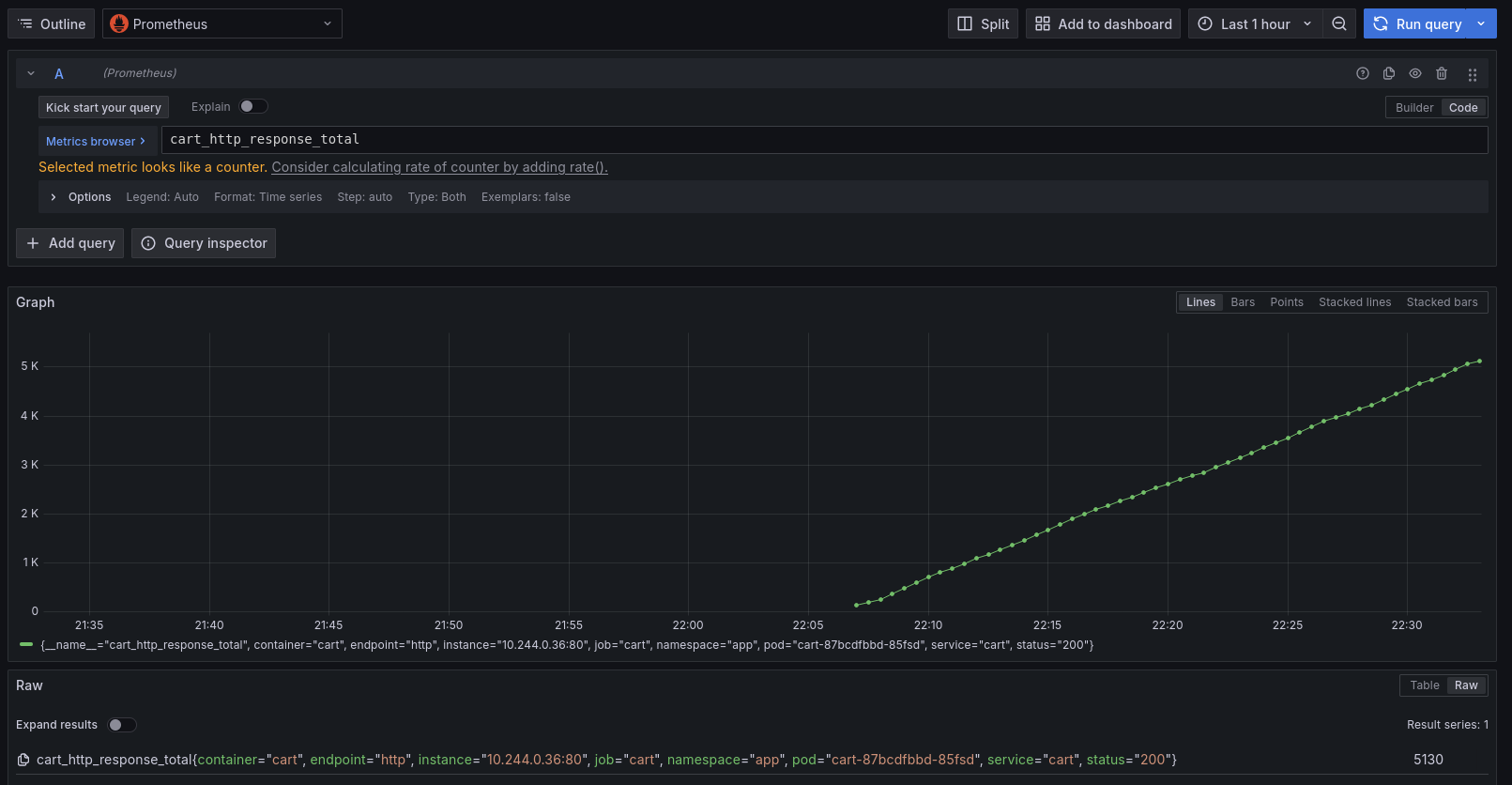Open the Query inspector

tap(204, 243)
